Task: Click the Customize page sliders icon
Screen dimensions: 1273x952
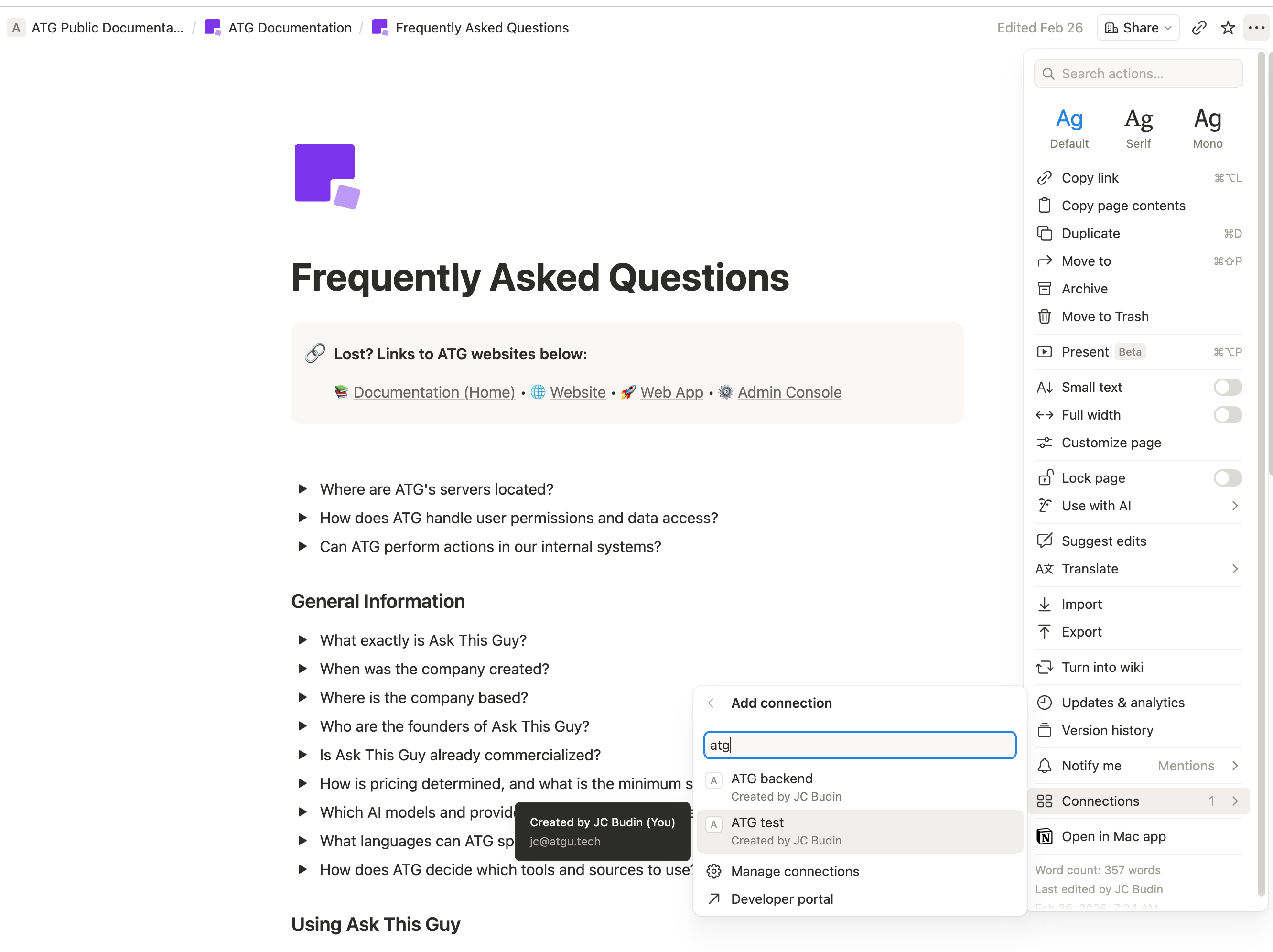Action: click(x=1044, y=443)
